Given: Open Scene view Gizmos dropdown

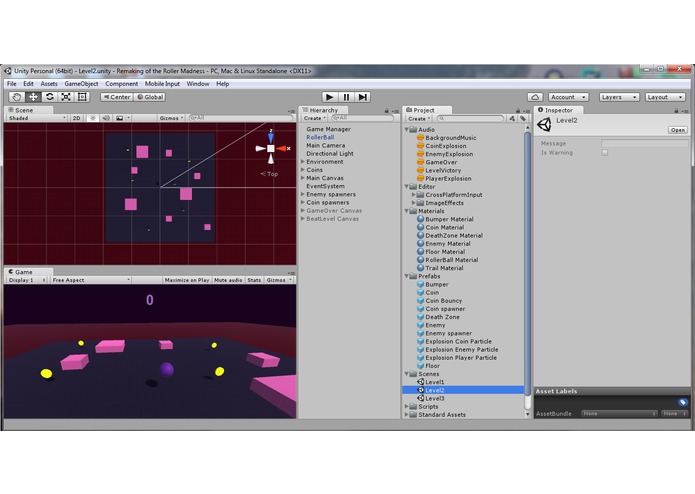Looking at the screenshot, I should tap(171, 118).
